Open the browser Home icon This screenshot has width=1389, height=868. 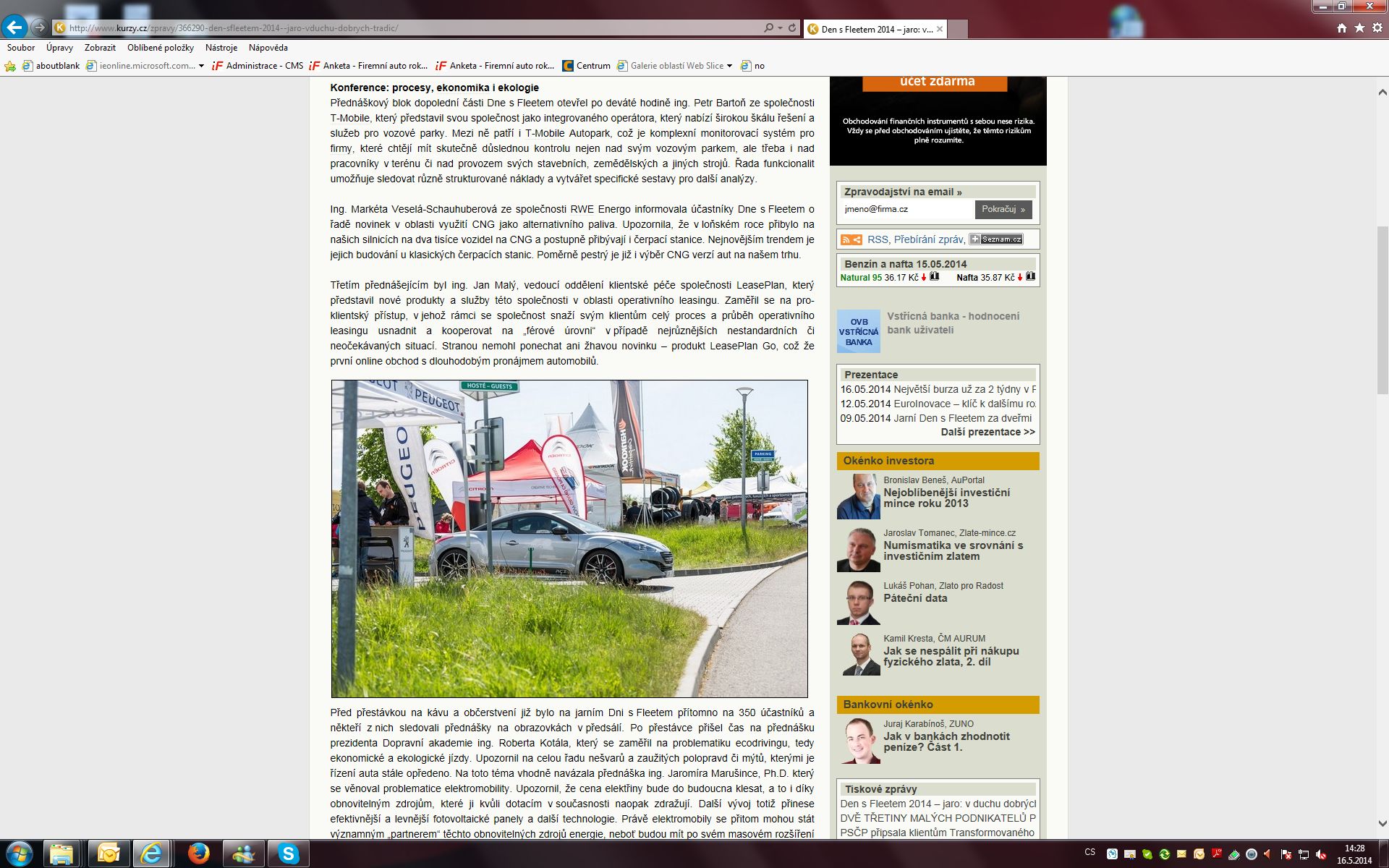coord(1342,28)
